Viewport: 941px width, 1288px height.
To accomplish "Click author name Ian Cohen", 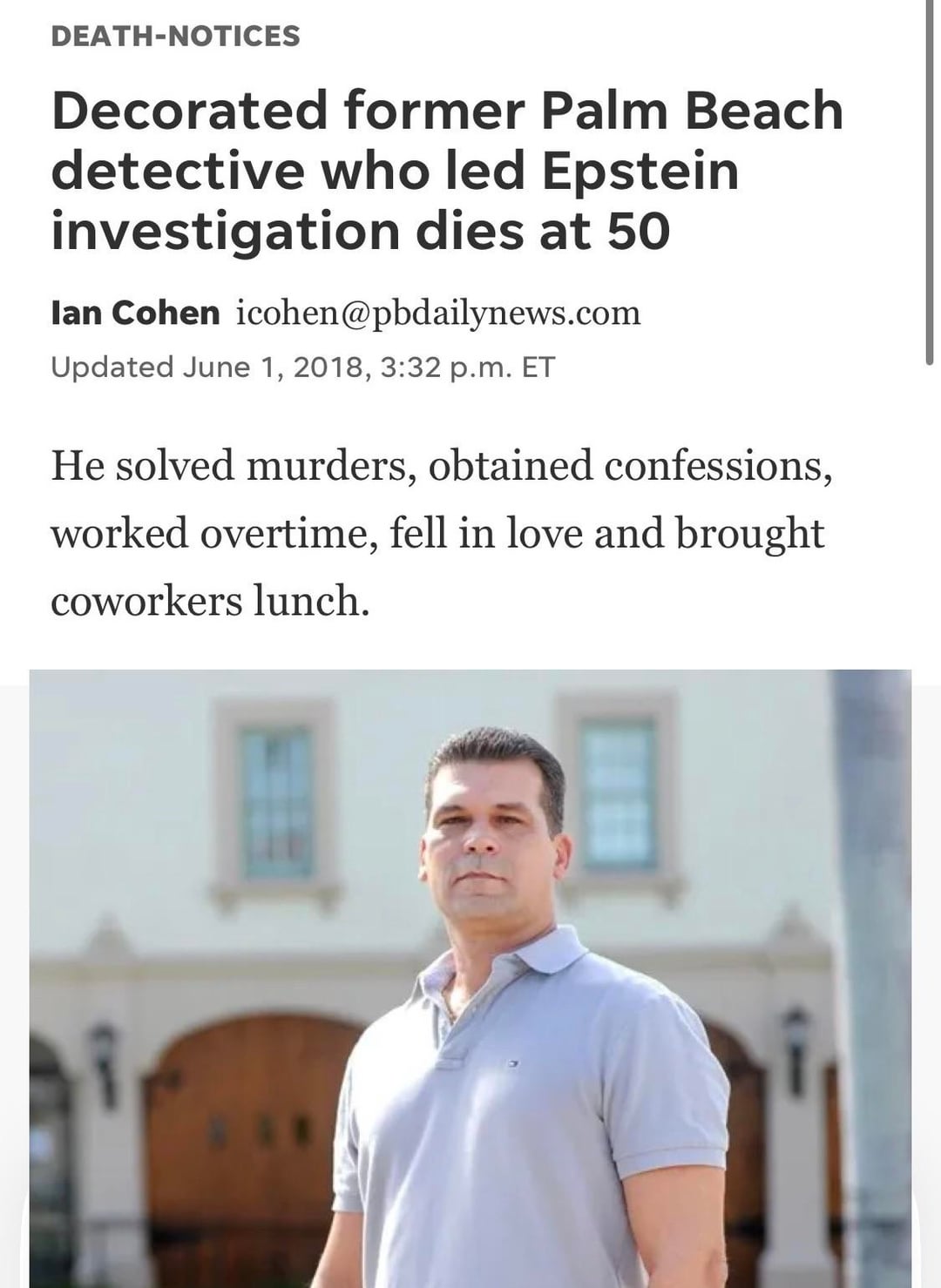I will pyautogui.click(x=135, y=313).
